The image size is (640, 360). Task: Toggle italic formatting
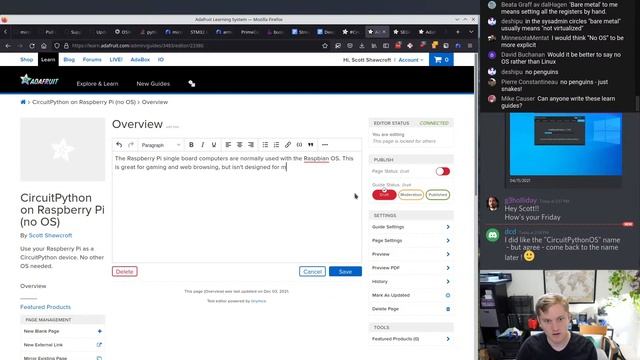(x=202, y=145)
